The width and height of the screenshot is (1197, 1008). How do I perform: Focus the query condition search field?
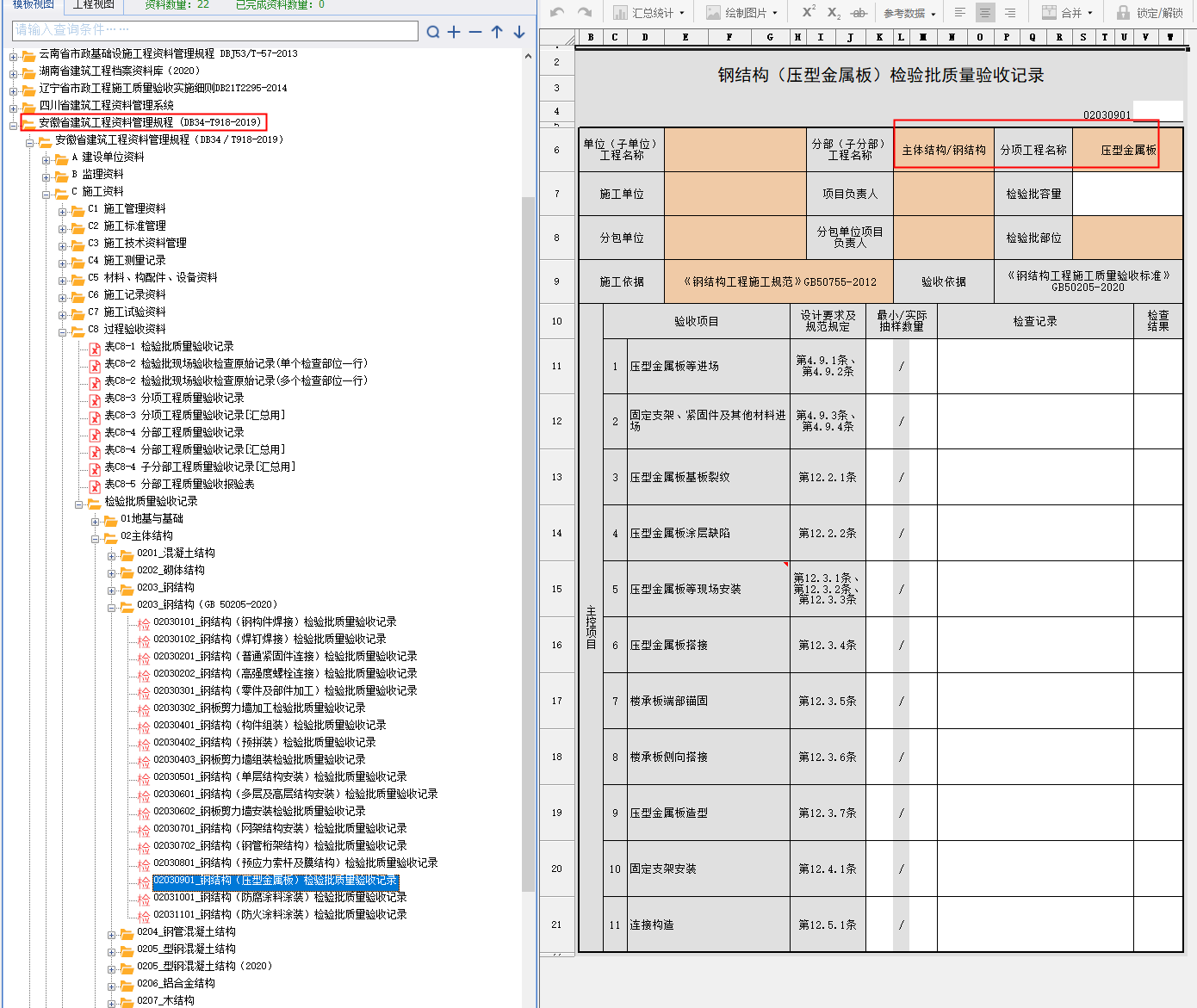click(215, 30)
